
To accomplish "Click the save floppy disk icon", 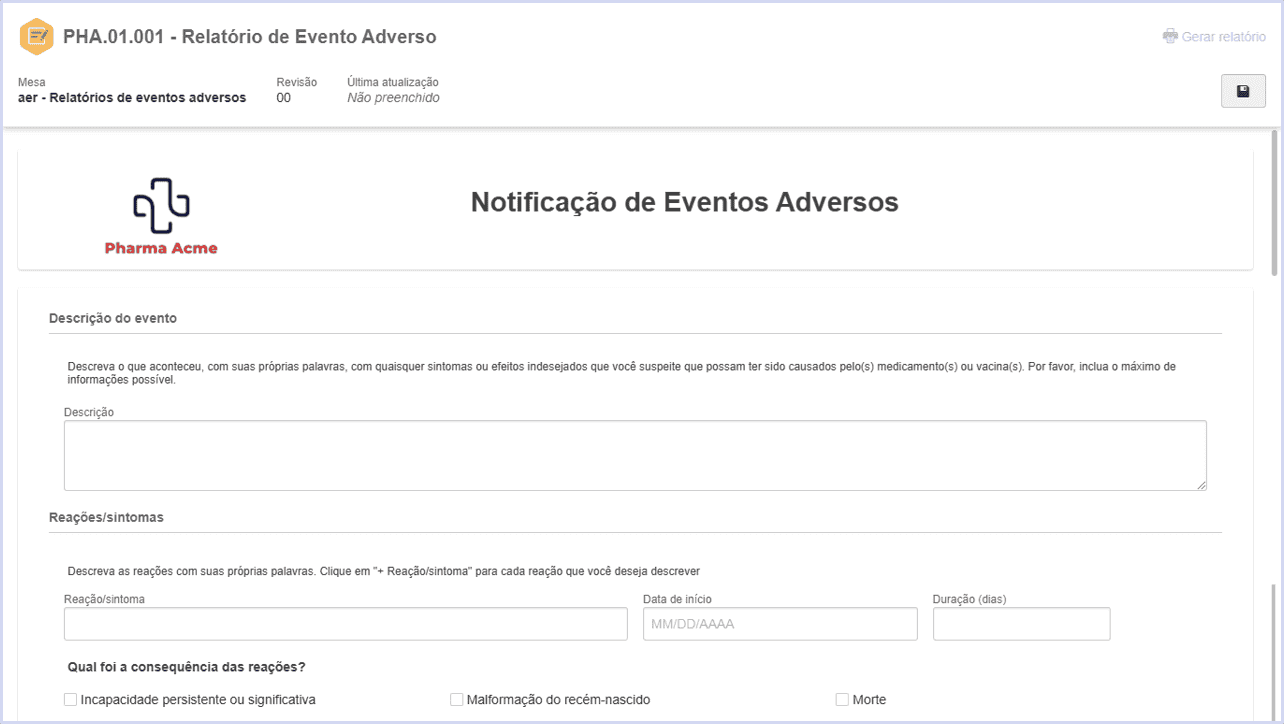I will pyautogui.click(x=1243, y=91).
